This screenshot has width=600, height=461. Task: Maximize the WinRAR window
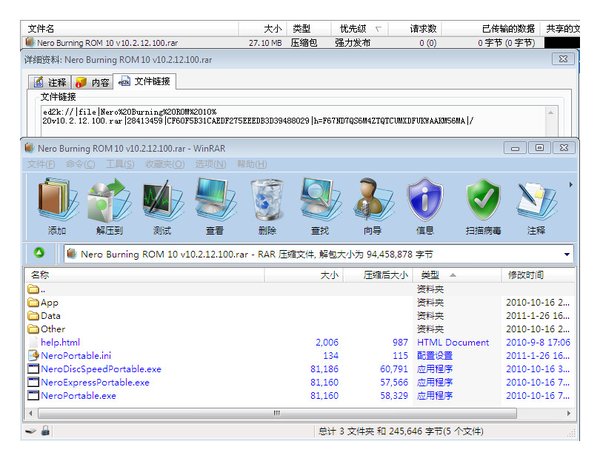539,148
